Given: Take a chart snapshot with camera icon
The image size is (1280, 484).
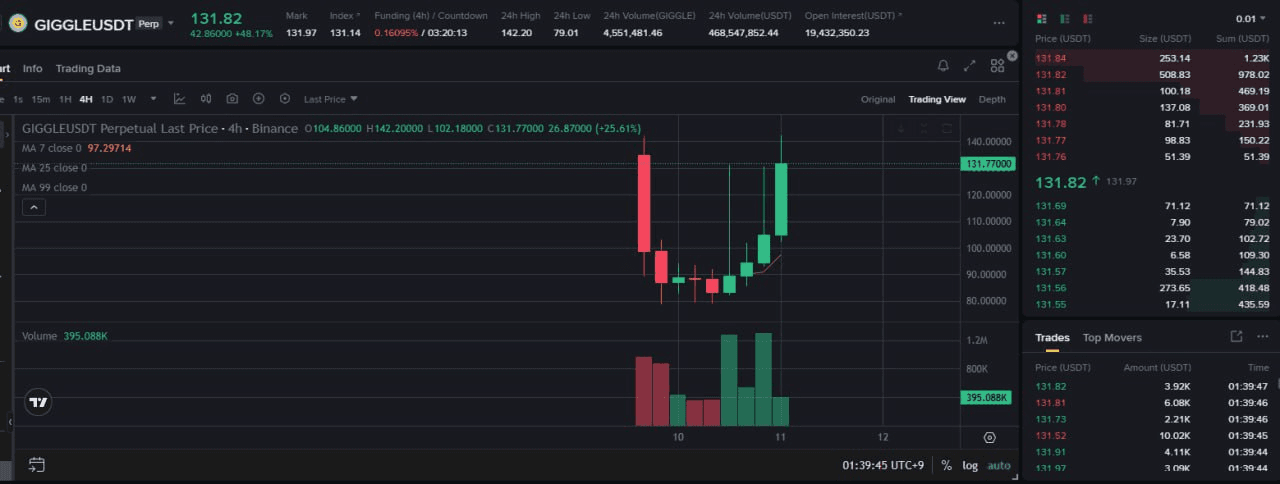Looking at the screenshot, I should [x=232, y=99].
